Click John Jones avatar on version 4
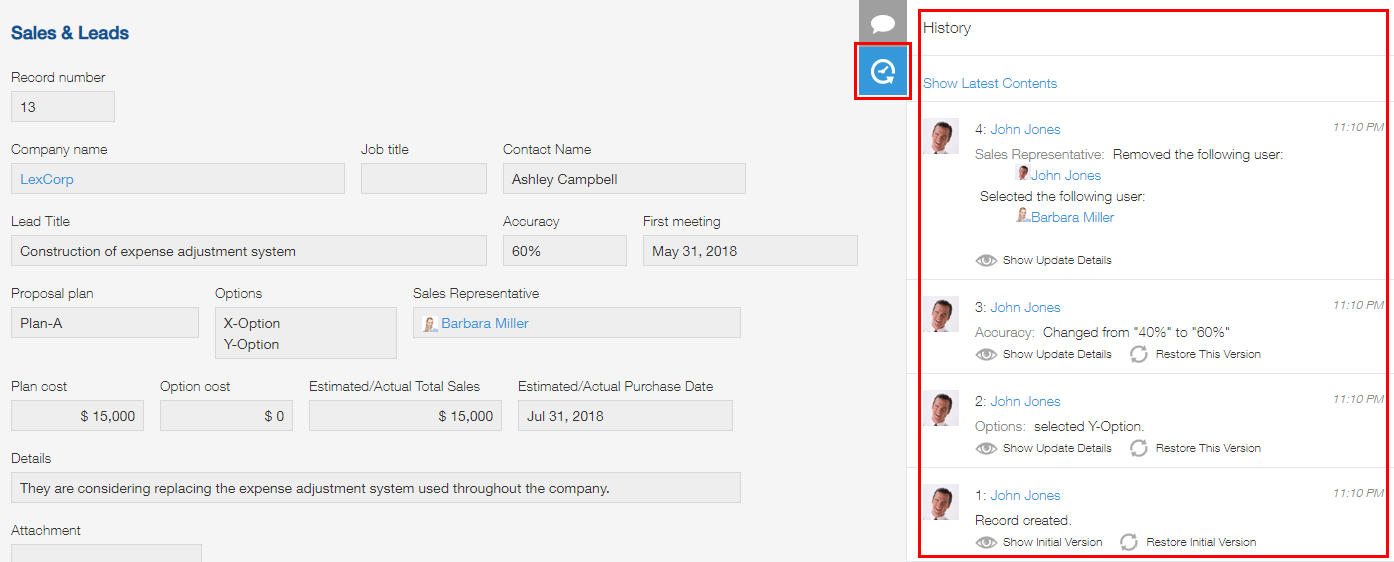Image resolution: width=1394 pixels, height=562 pixels. 941,136
